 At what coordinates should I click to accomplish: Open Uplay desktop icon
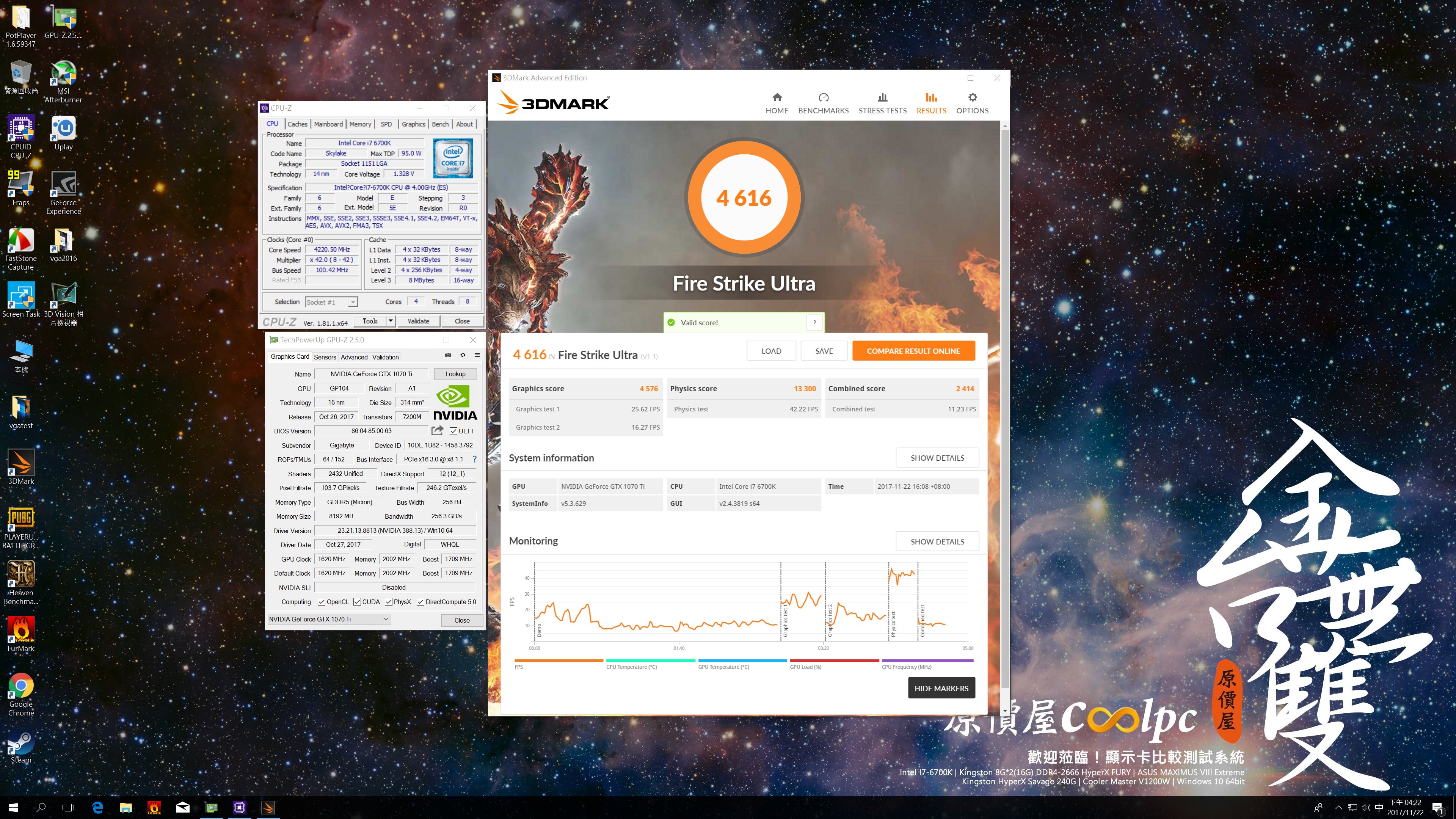tap(63, 133)
